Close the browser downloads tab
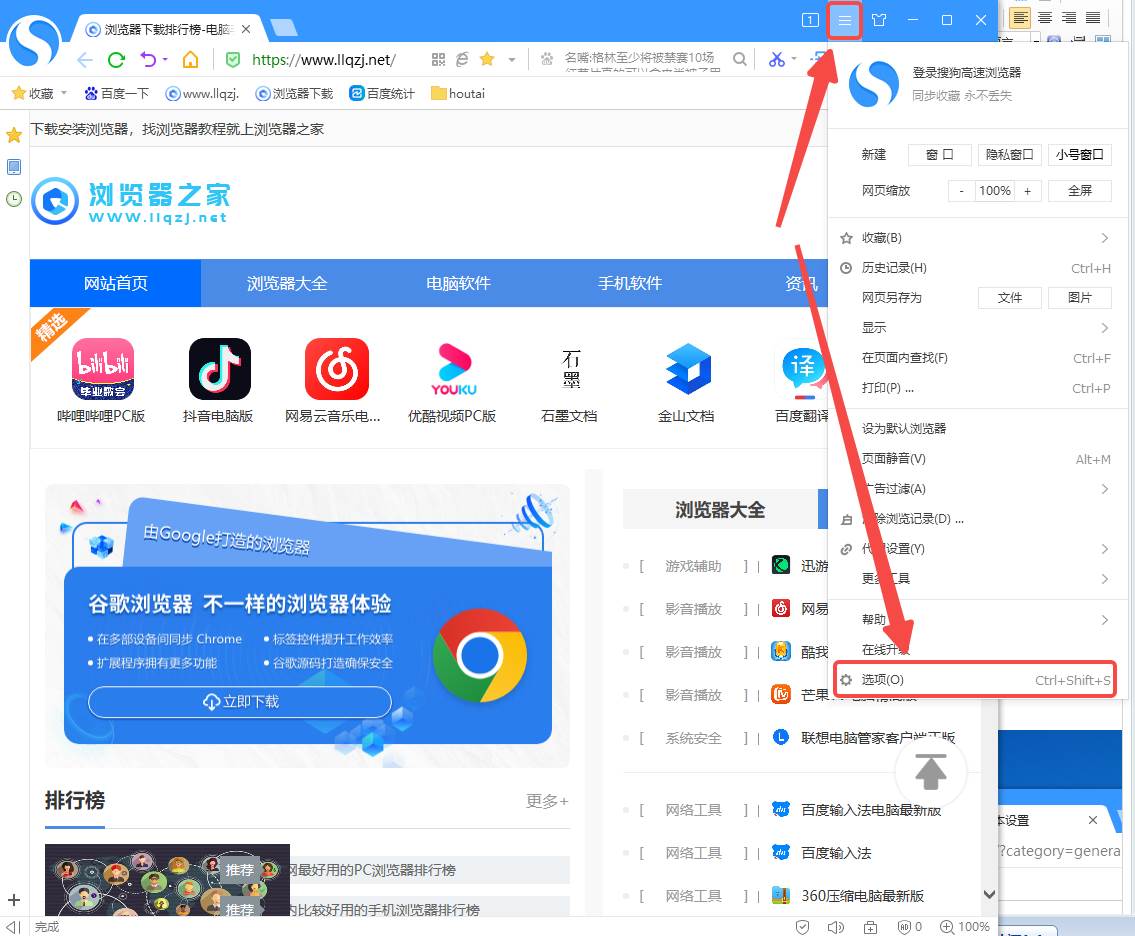1135x936 pixels. pyautogui.click(x=246, y=29)
